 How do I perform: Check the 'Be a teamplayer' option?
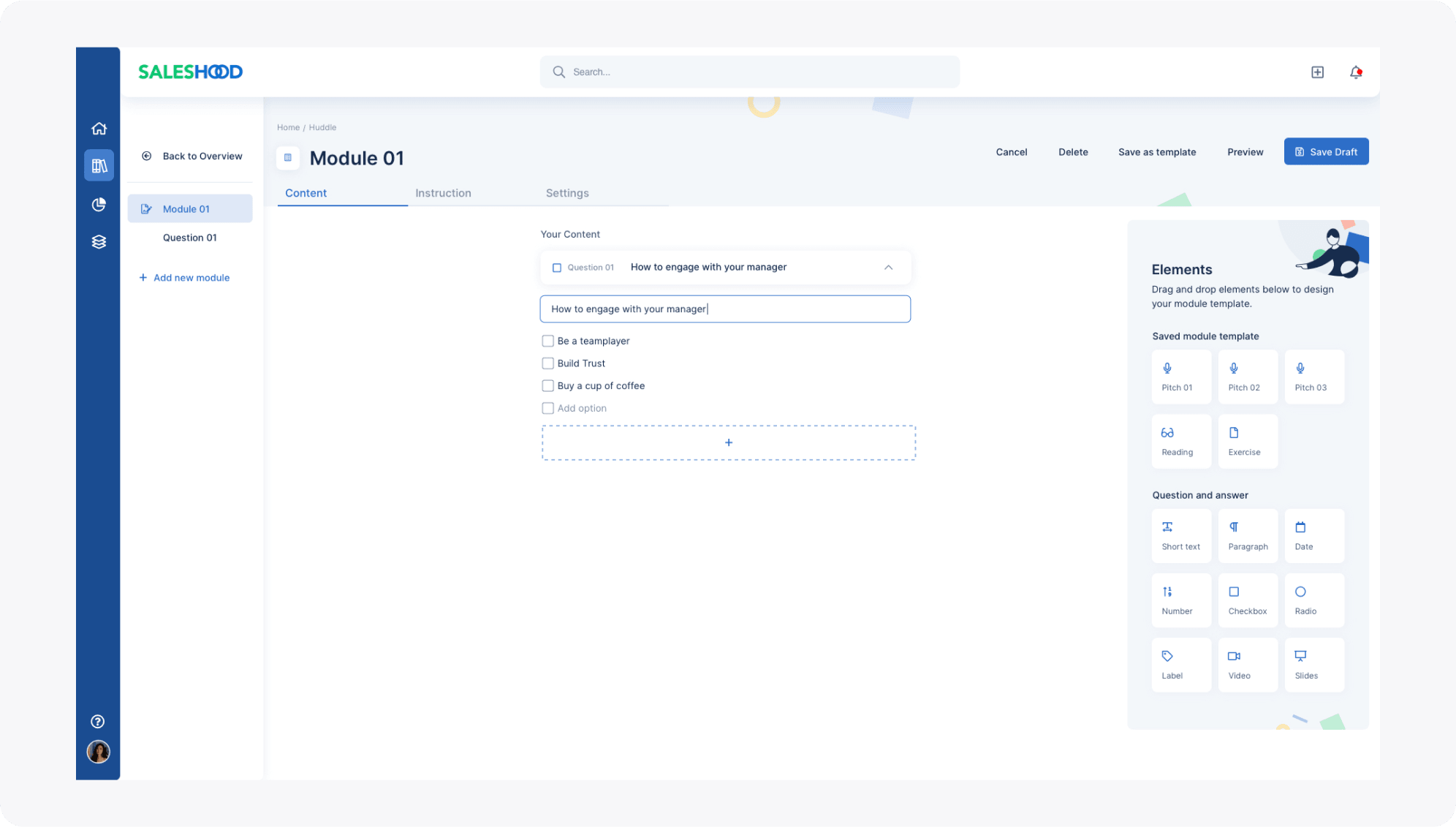pyautogui.click(x=547, y=341)
